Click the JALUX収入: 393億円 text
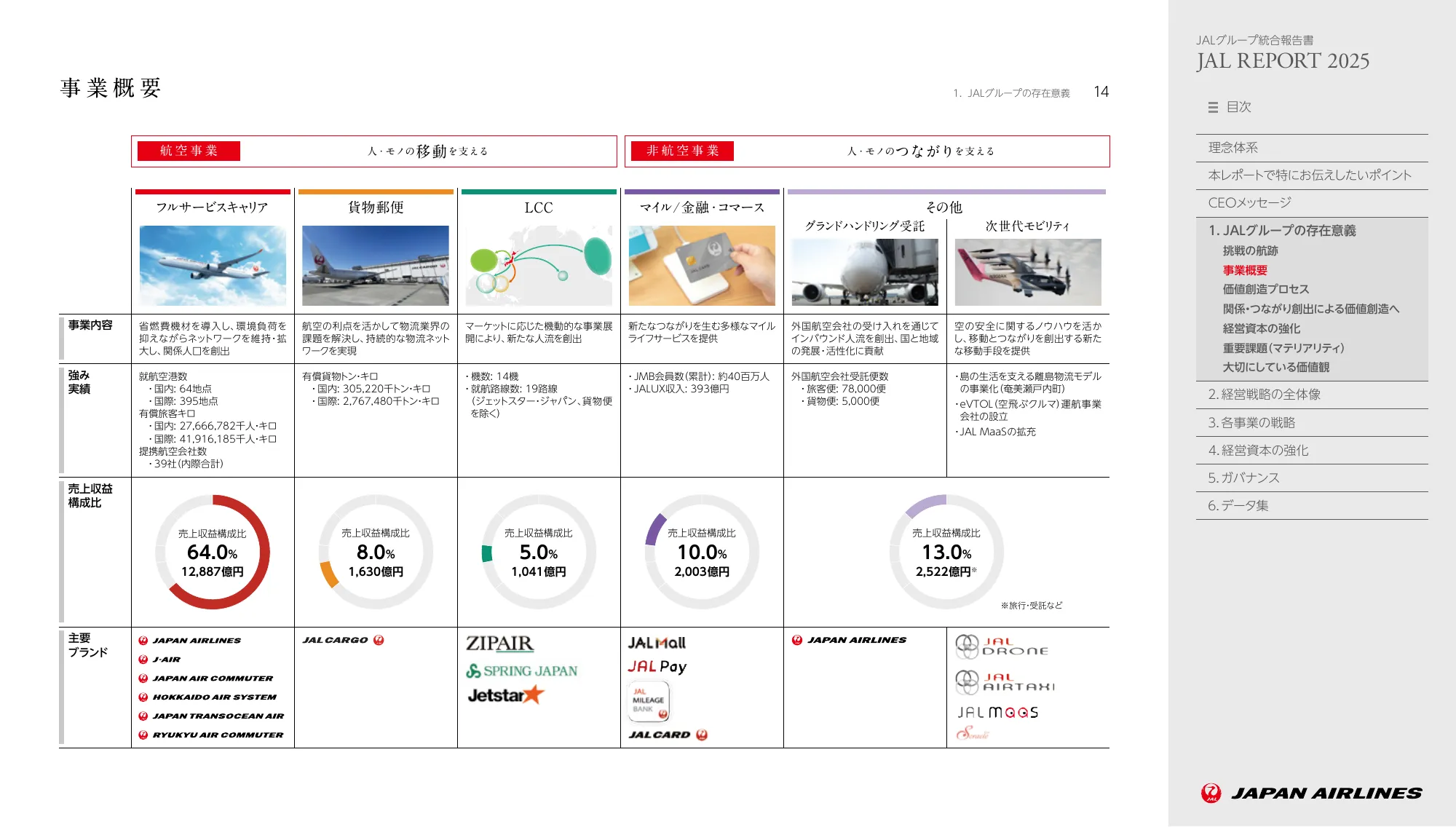This screenshot has width=1456, height=827. 681,389
